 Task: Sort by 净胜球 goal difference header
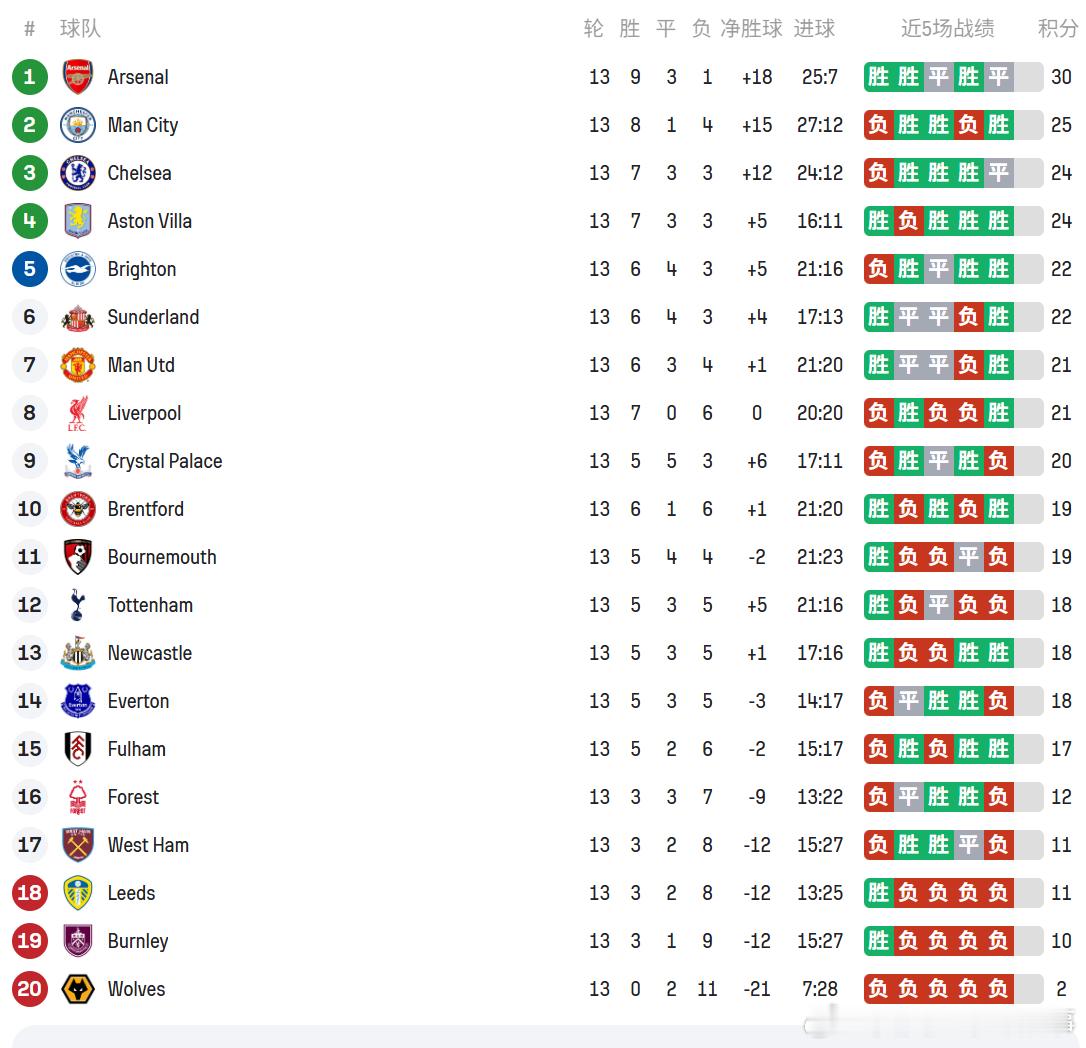tap(751, 28)
